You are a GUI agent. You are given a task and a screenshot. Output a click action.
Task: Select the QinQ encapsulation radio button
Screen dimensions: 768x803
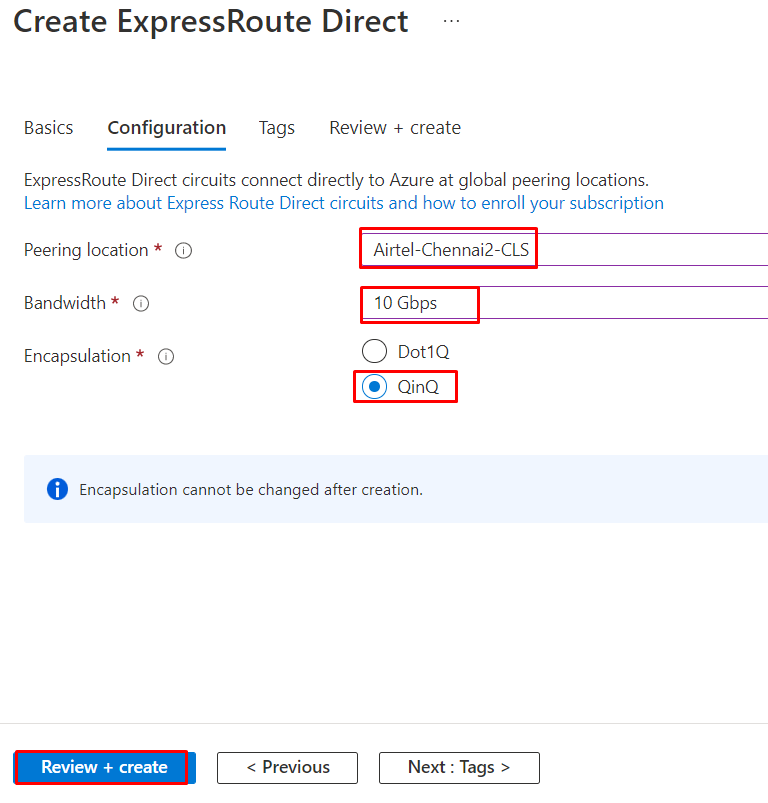coord(374,387)
